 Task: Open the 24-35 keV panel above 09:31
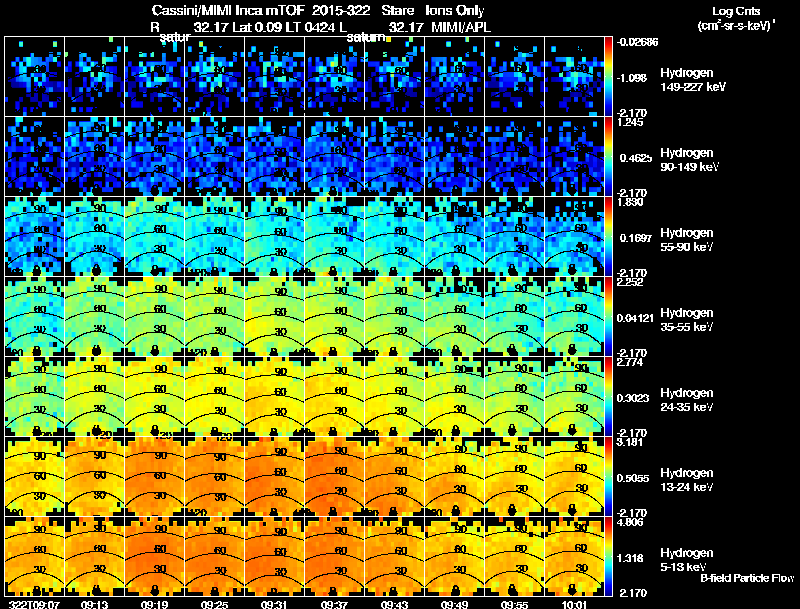[x=274, y=396]
